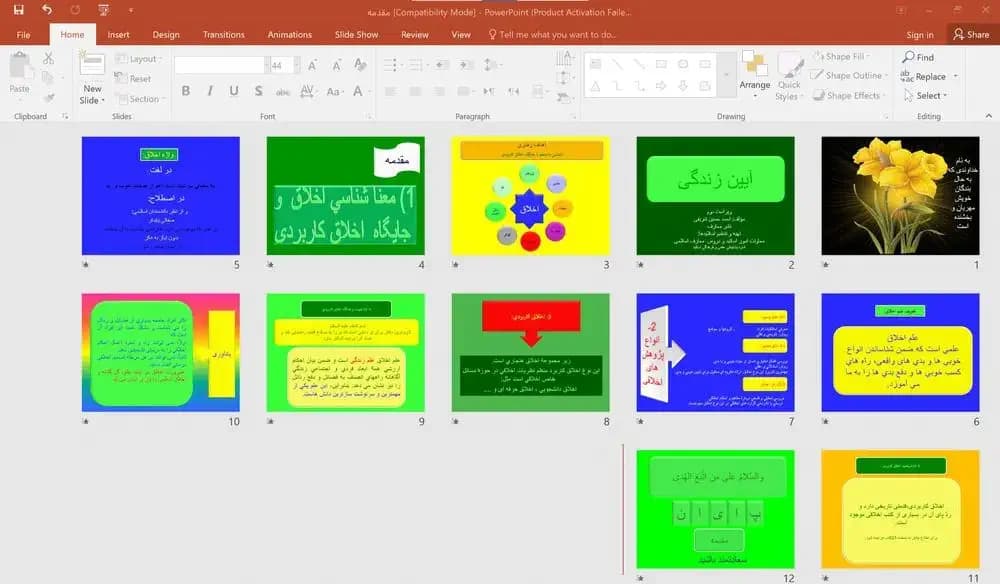This screenshot has height=584, width=1000.
Task: Start slideshow from beginning icon
Action: [x=103, y=10]
